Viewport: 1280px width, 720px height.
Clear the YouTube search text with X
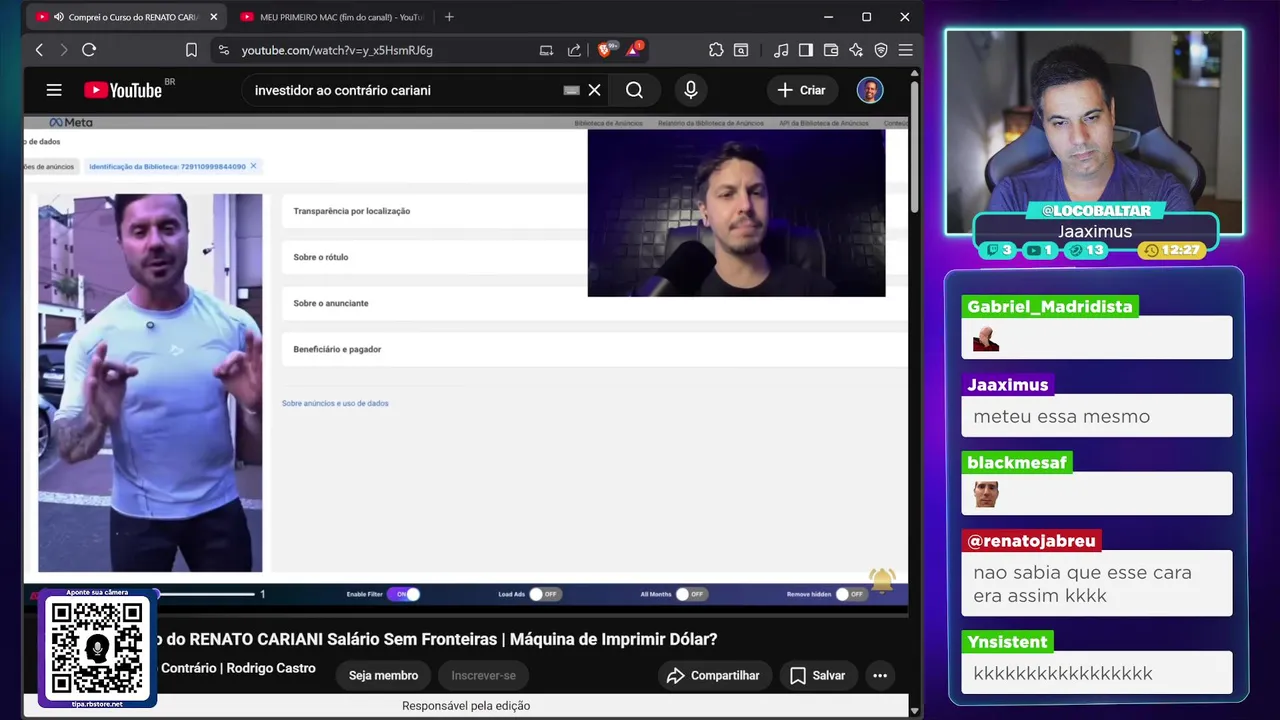(594, 90)
